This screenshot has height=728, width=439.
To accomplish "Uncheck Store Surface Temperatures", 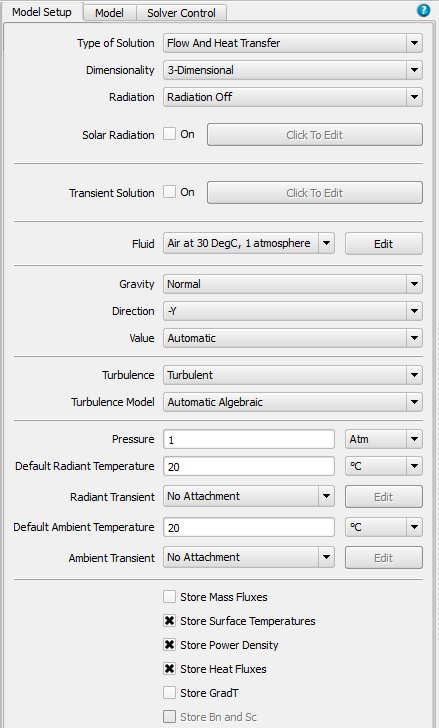I will tap(170, 621).
